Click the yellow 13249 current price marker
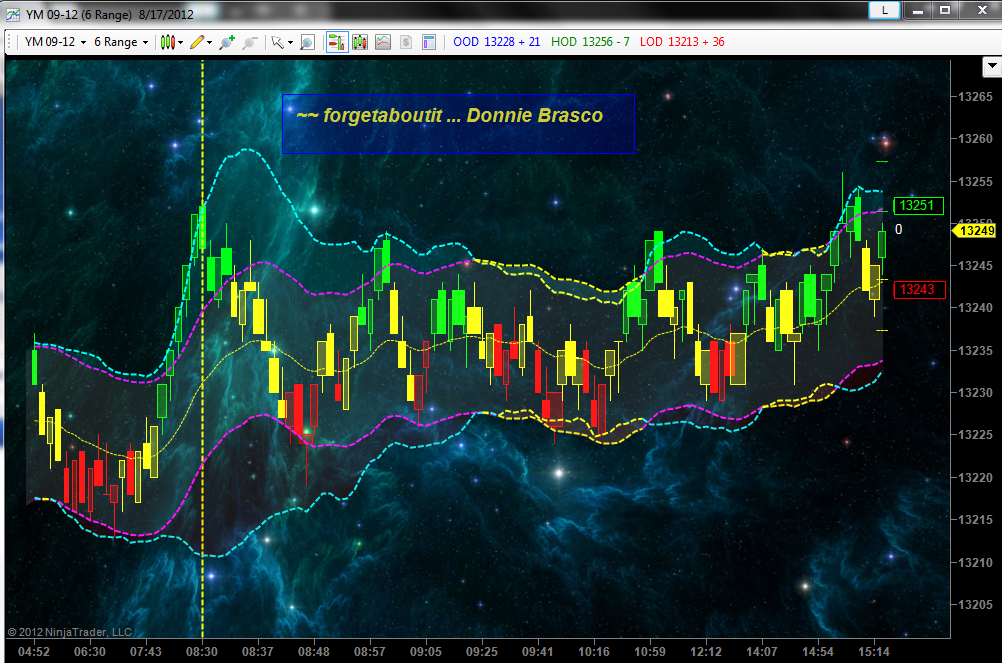The image size is (1002, 663). pyautogui.click(x=975, y=231)
